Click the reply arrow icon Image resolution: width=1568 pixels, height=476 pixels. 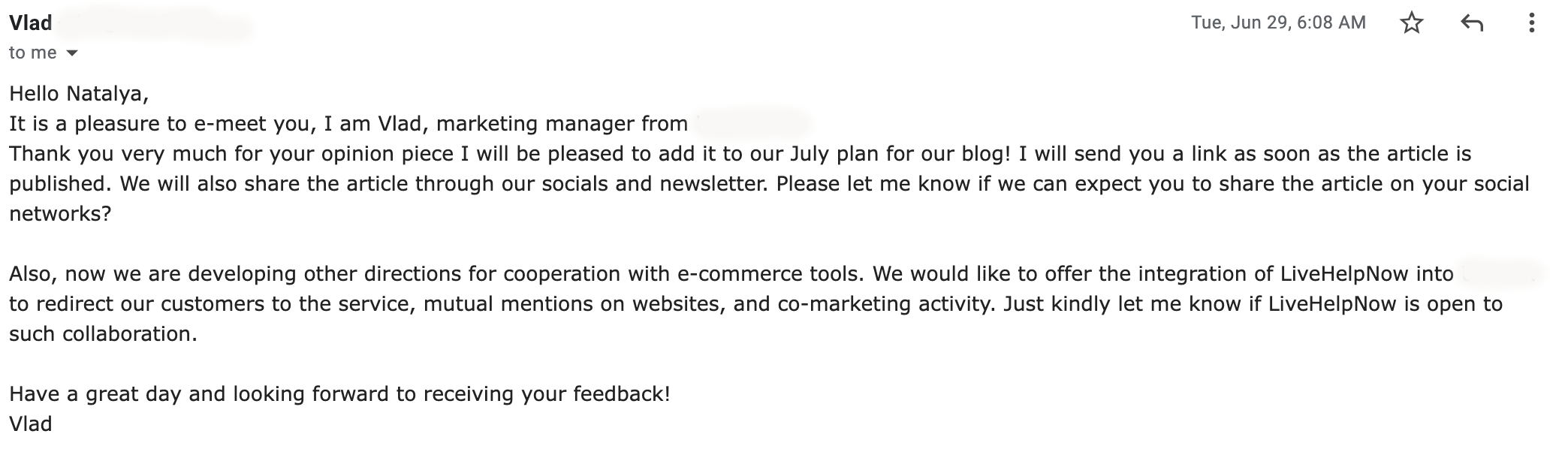pos(1472,23)
